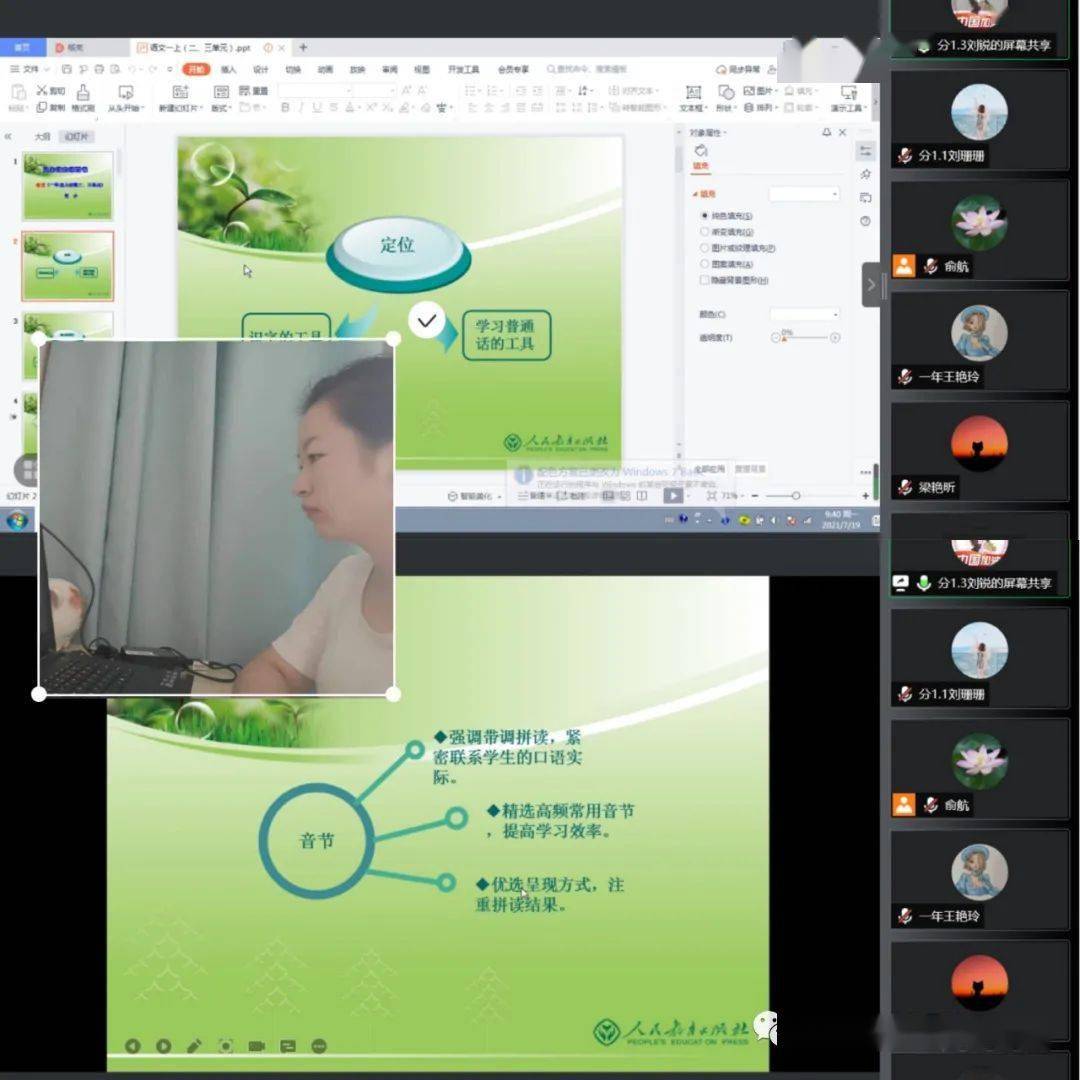Click the 新建幻灯片 new slide icon
Image resolution: width=1080 pixels, height=1080 pixels.
tap(180, 92)
